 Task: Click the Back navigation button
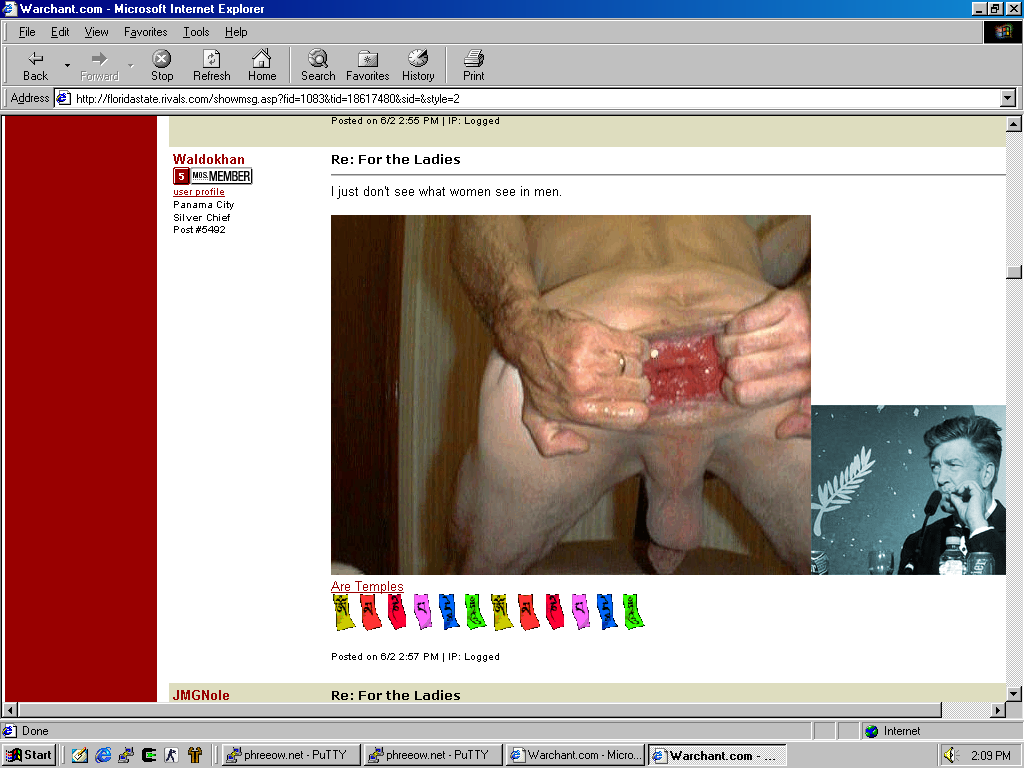click(x=35, y=65)
